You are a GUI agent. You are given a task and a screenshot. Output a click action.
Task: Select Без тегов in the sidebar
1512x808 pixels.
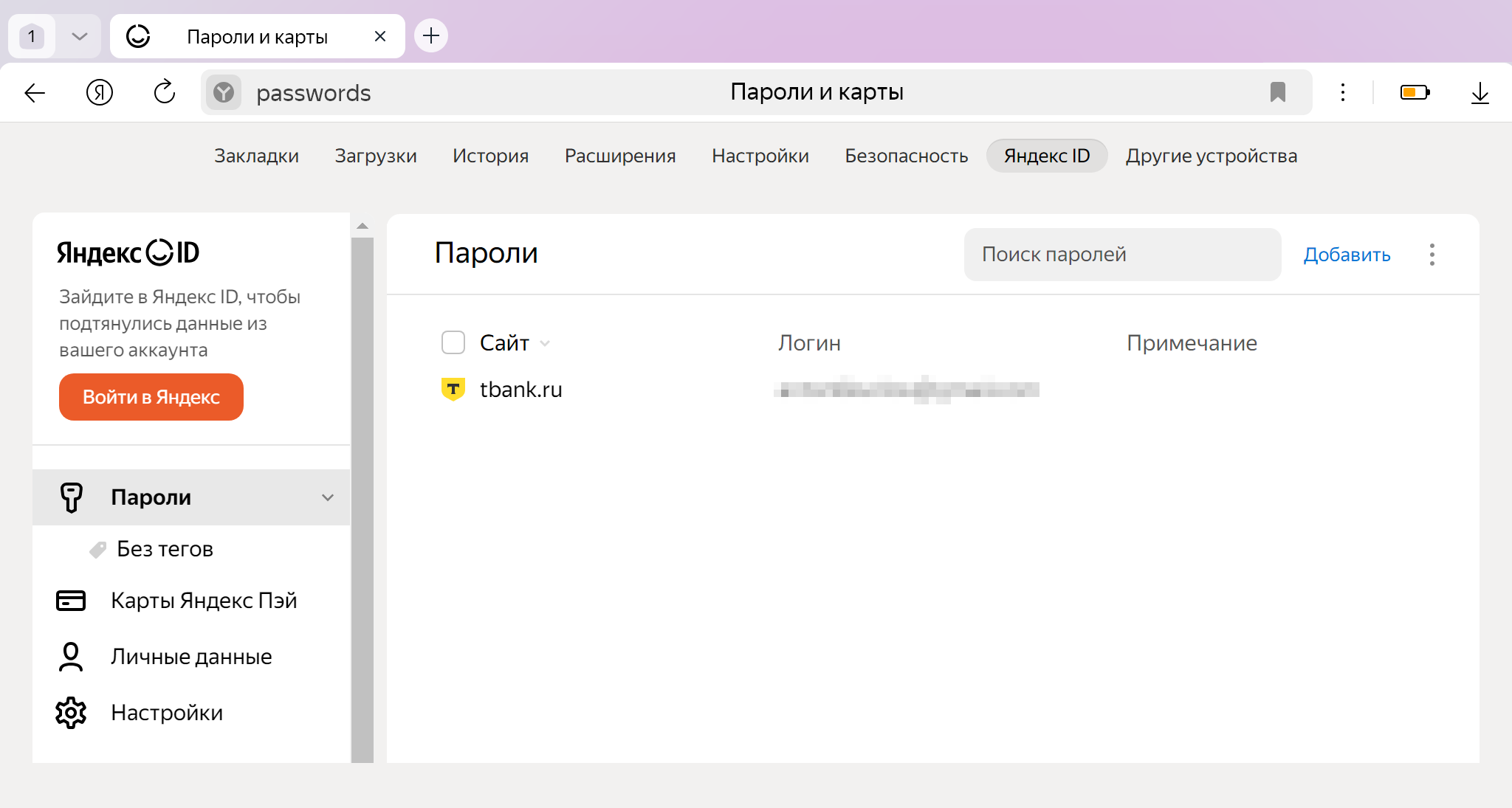coord(165,549)
